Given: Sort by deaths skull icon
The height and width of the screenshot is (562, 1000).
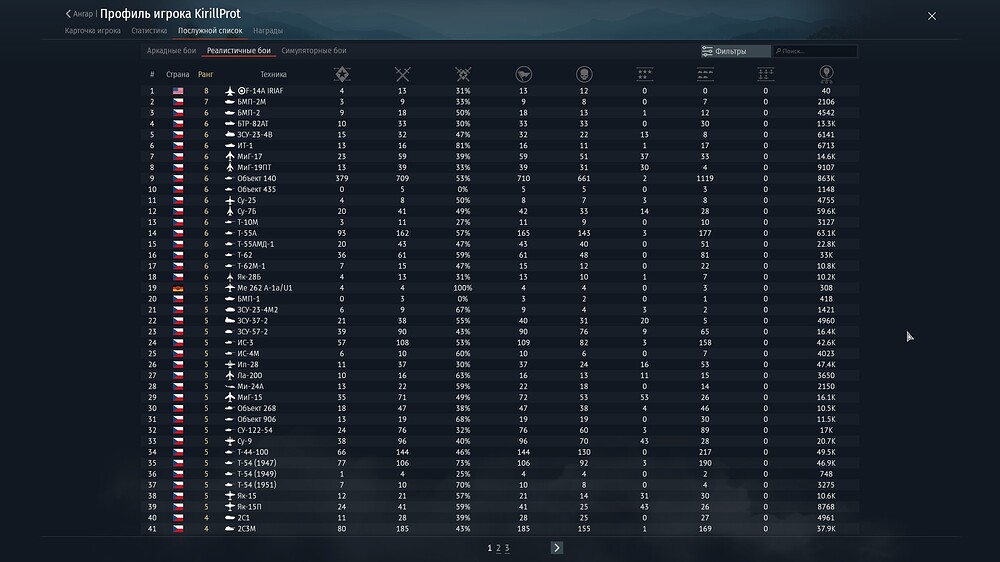Looking at the screenshot, I should point(584,75).
